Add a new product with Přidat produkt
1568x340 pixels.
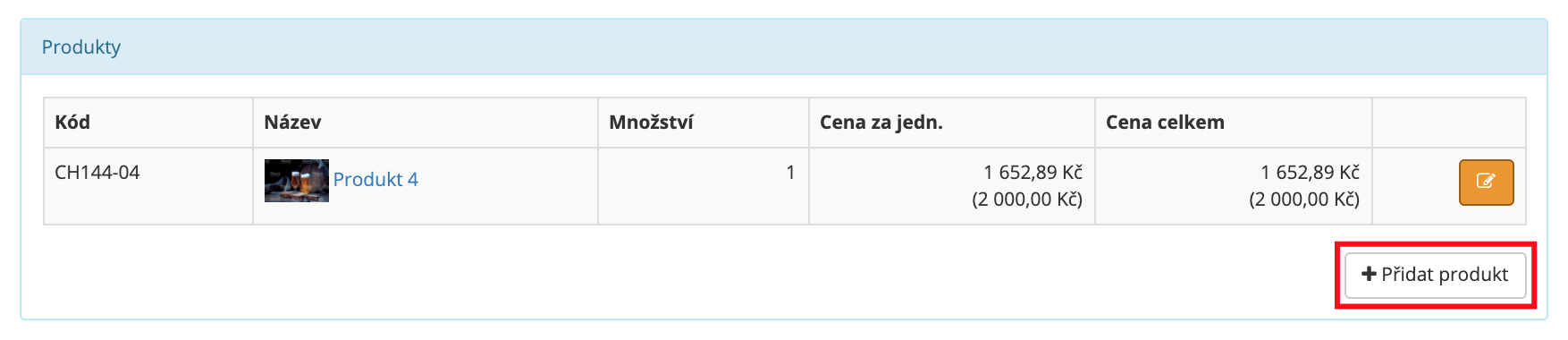(1435, 275)
